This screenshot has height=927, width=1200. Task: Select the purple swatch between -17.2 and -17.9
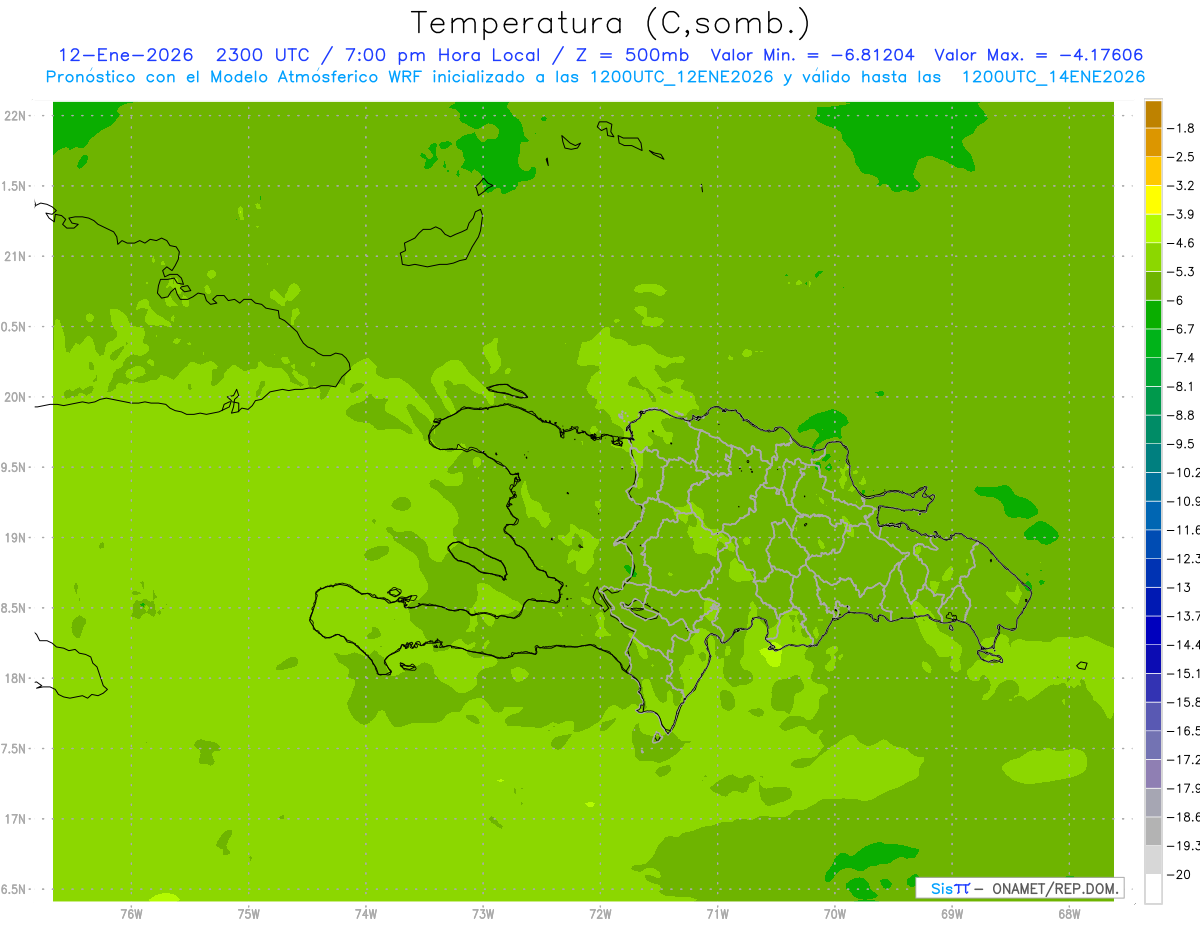pos(1153,774)
